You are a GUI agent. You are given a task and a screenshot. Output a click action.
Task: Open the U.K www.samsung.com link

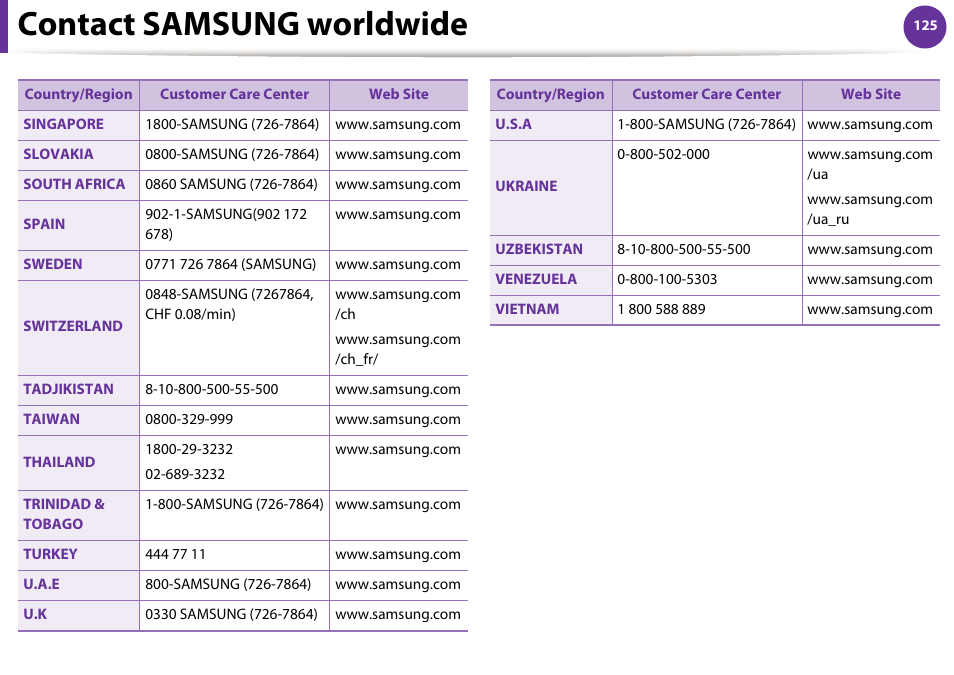(398, 615)
